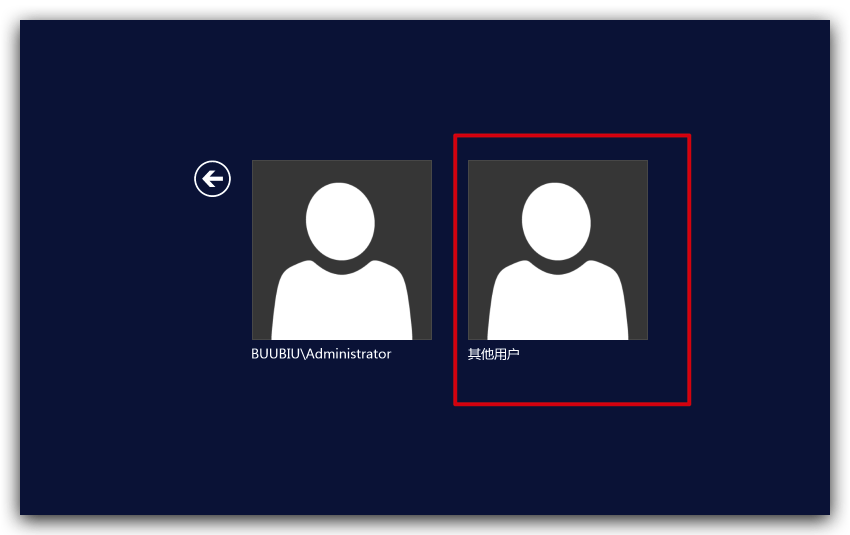Image resolution: width=850 pixels, height=535 pixels.
Task: Click the 其他用户 text label
Action: (x=494, y=354)
